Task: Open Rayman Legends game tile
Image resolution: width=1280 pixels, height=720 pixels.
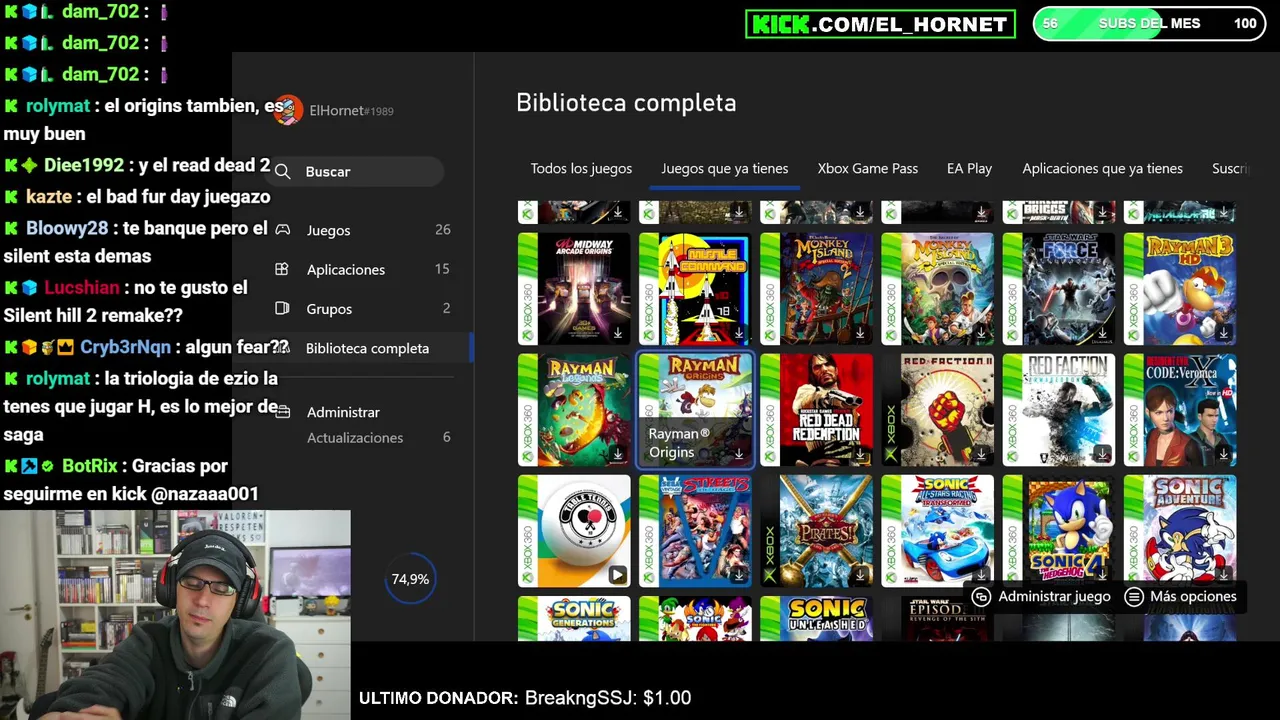Action: tap(574, 410)
